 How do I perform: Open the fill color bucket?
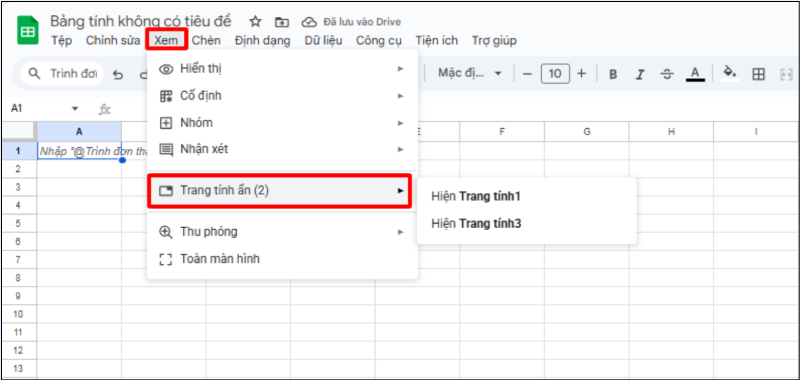coord(730,73)
